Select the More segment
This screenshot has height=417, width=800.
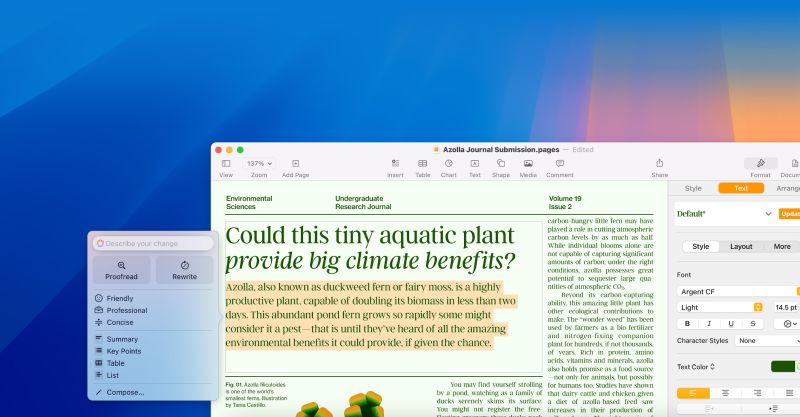click(782, 247)
